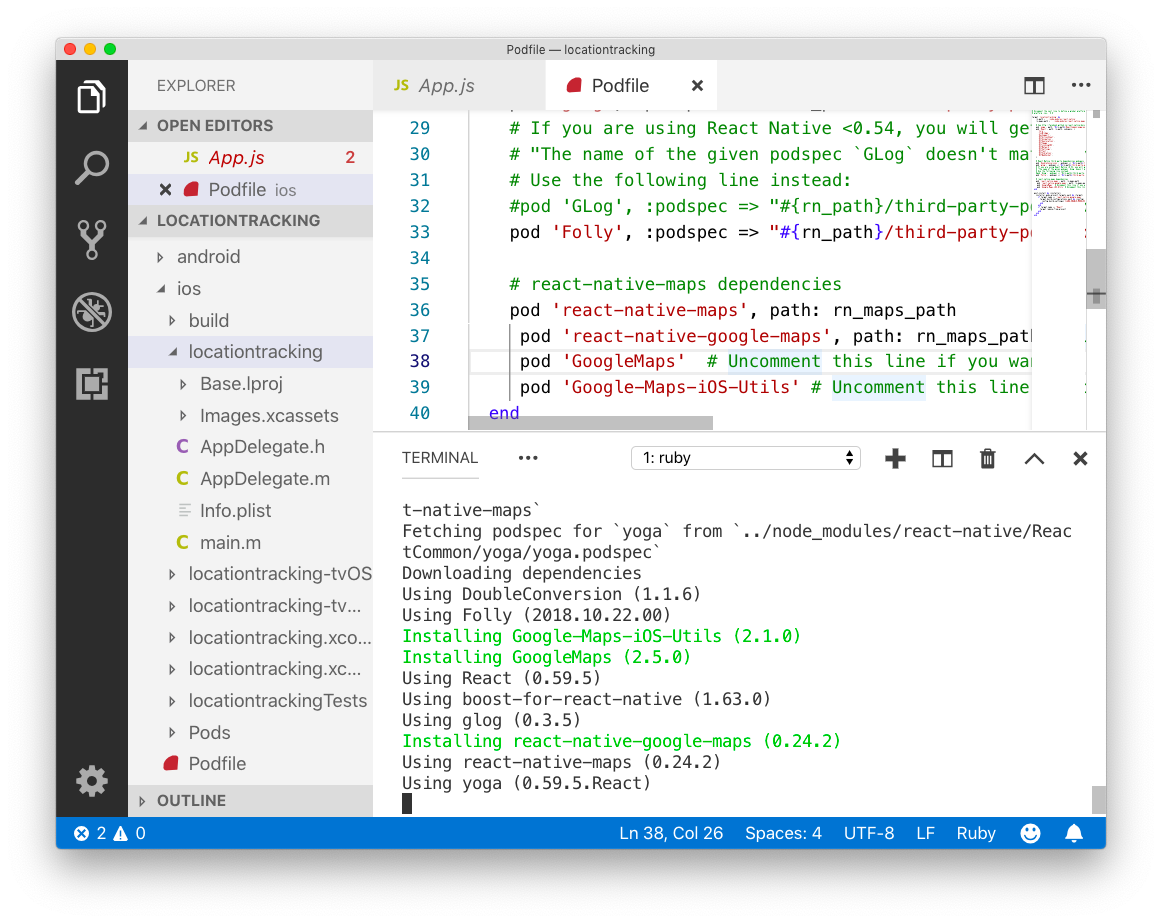This screenshot has height=923, width=1162.
Task: Open the Source Control view
Action: click(92, 240)
